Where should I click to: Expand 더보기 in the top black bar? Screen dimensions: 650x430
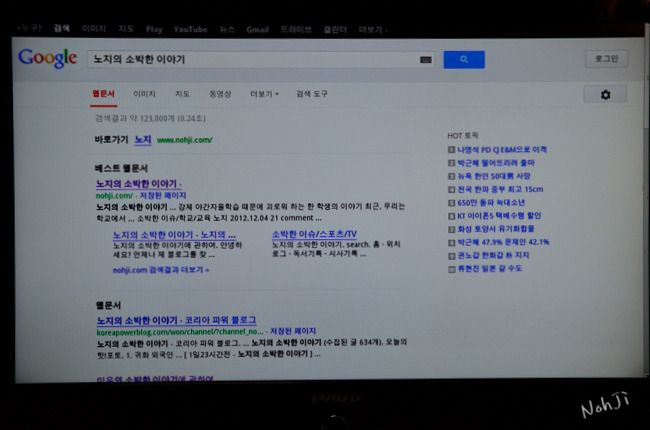point(373,29)
